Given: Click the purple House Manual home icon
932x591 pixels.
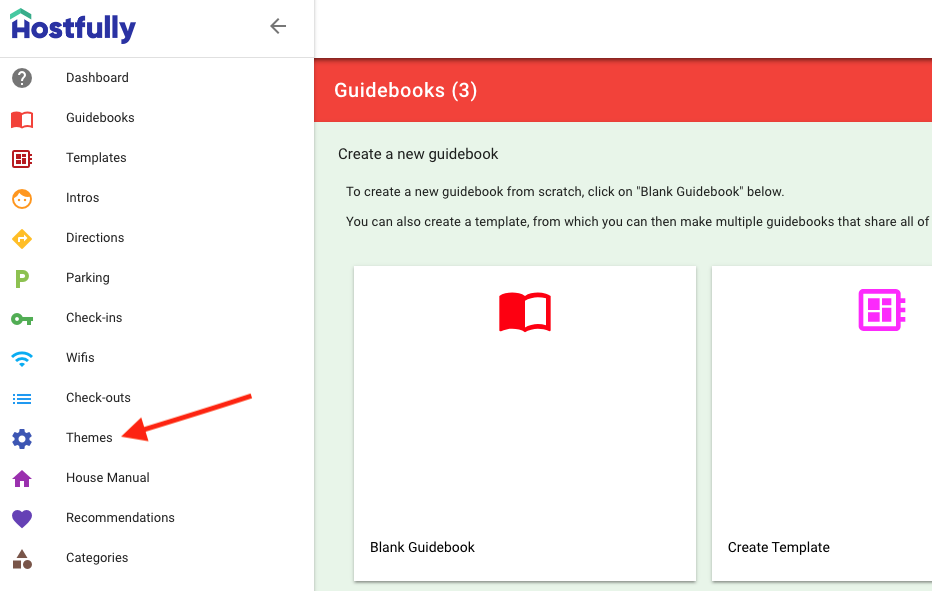Looking at the screenshot, I should coord(22,479).
